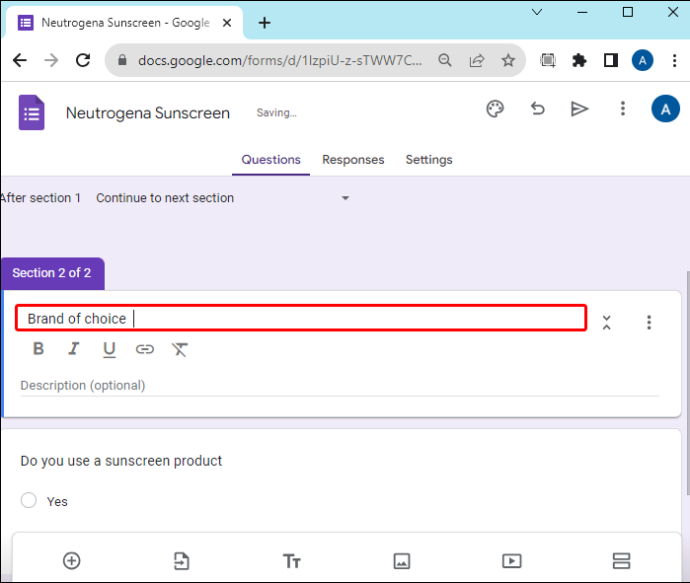
Task: Underline the section title text
Action: pyautogui.click(x=109, y=349)
